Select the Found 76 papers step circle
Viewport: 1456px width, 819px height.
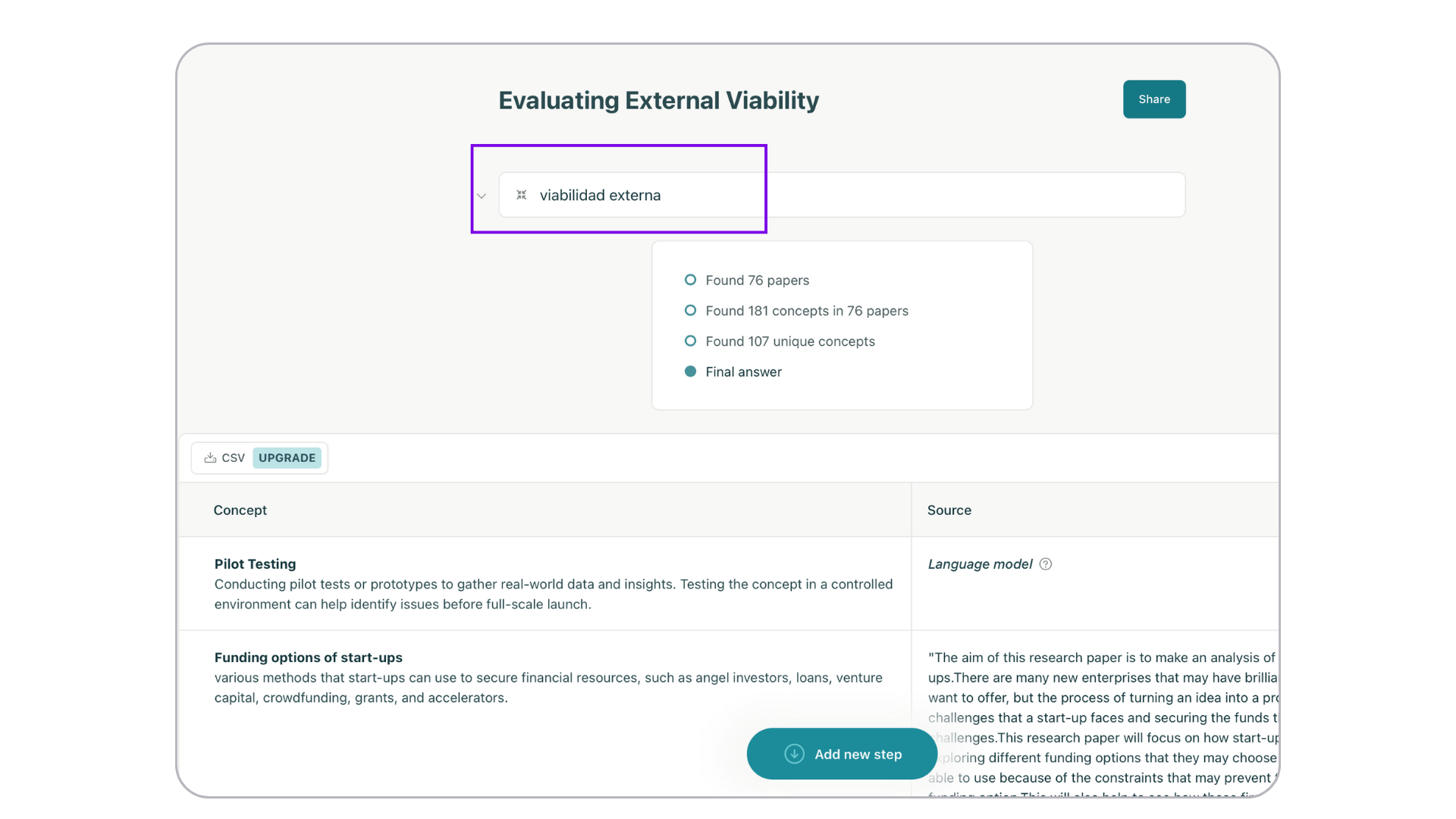(x=690, y=280)
